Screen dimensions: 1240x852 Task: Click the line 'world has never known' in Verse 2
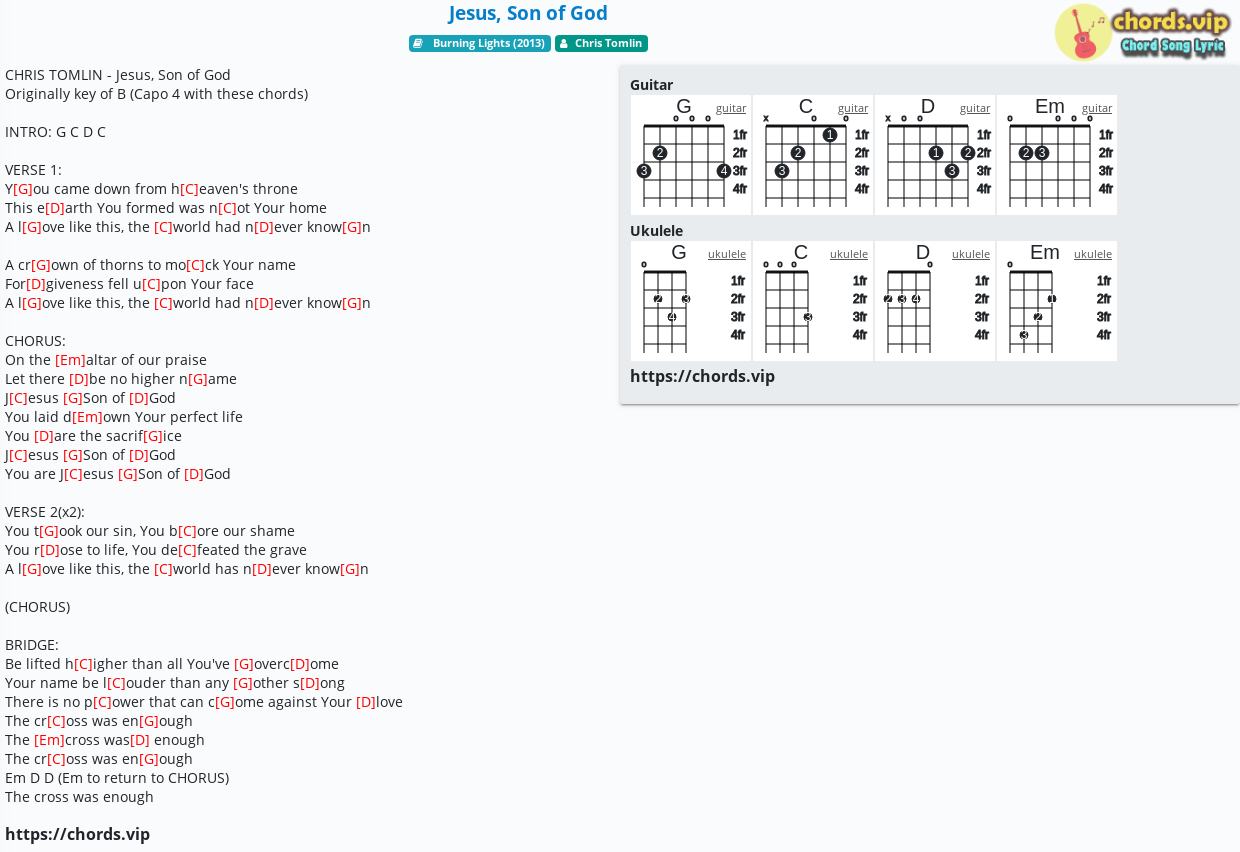point(187,569)
